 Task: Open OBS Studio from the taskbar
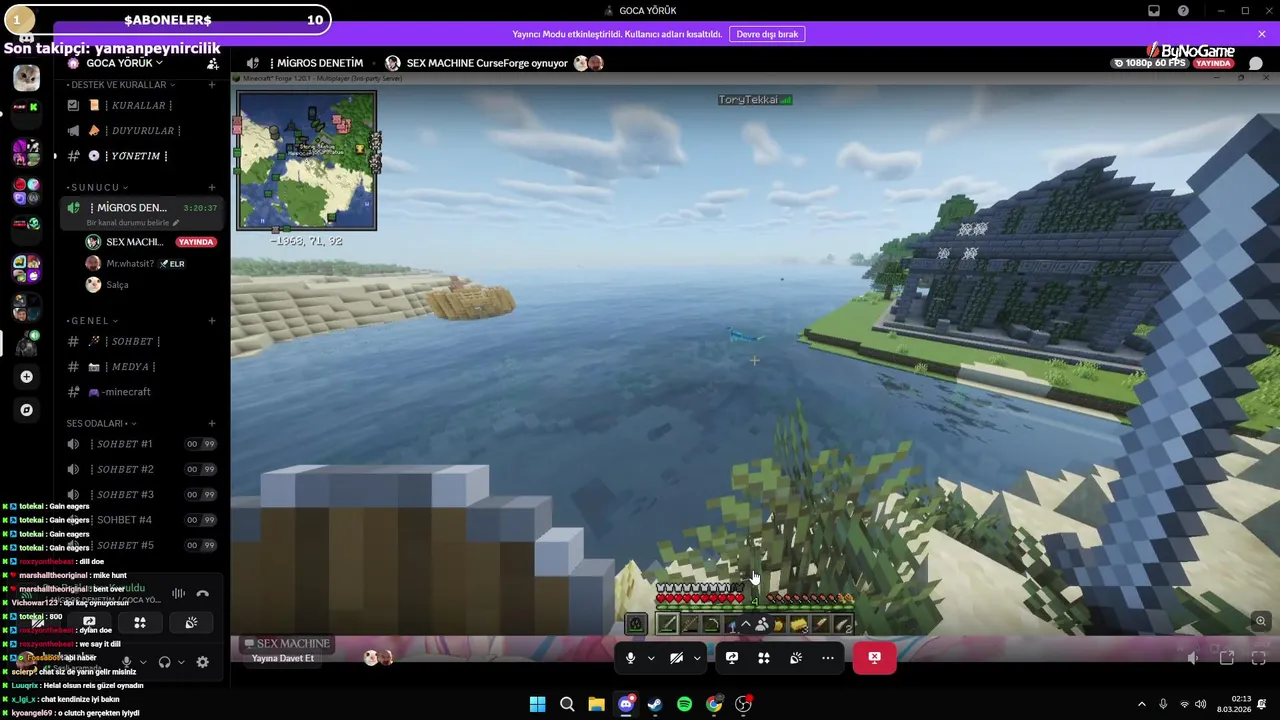click(743, 704)
